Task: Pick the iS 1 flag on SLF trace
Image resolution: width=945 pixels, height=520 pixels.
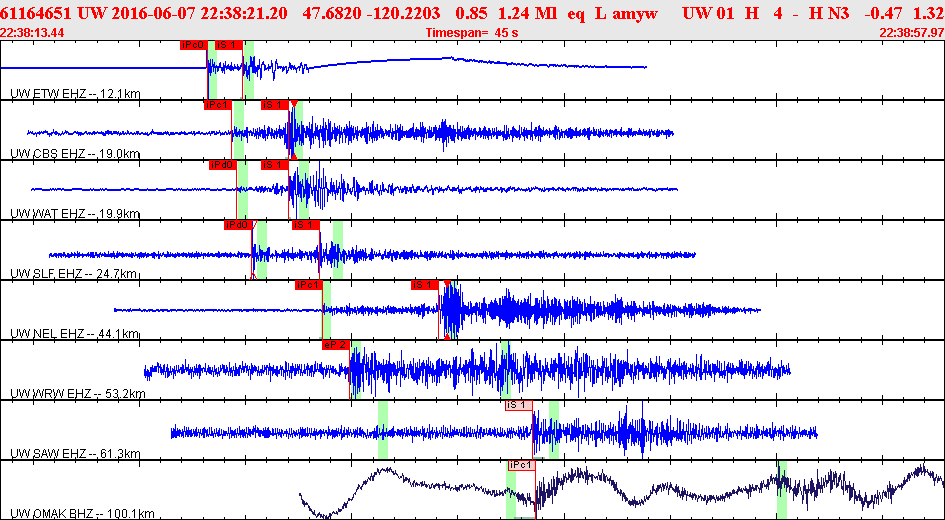Action: 306,225
